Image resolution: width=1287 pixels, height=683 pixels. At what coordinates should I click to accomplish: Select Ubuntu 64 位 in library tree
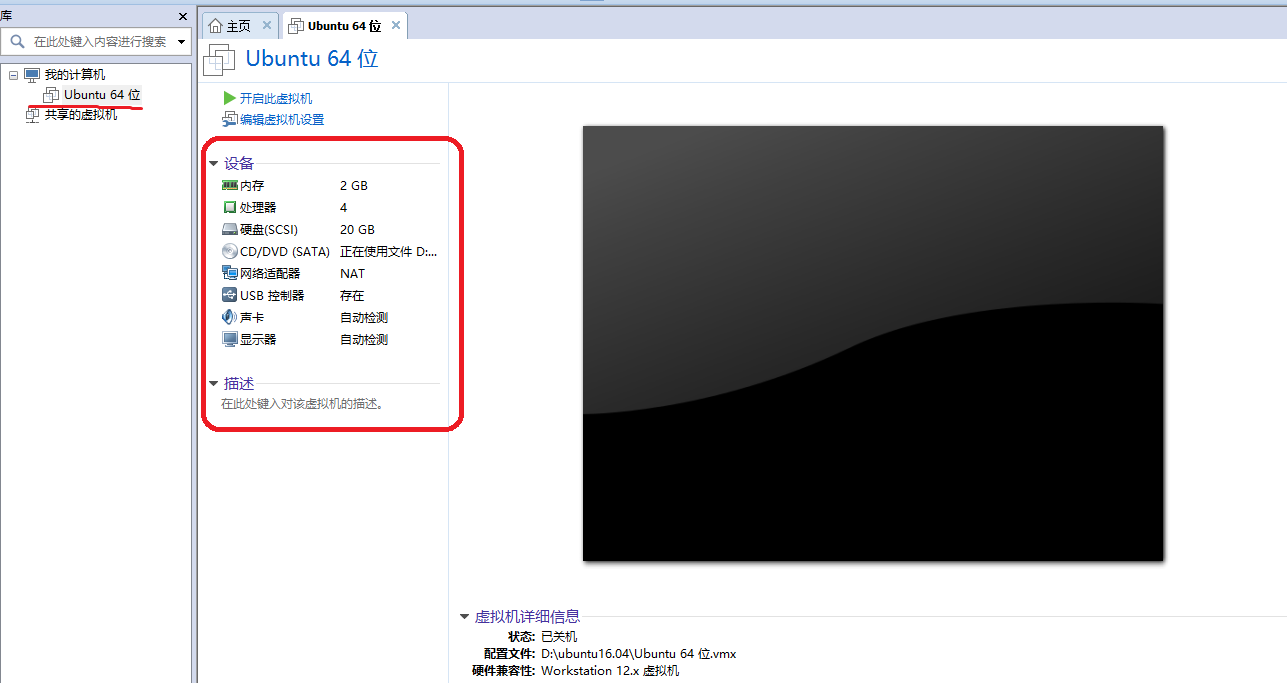click(102, 95)
